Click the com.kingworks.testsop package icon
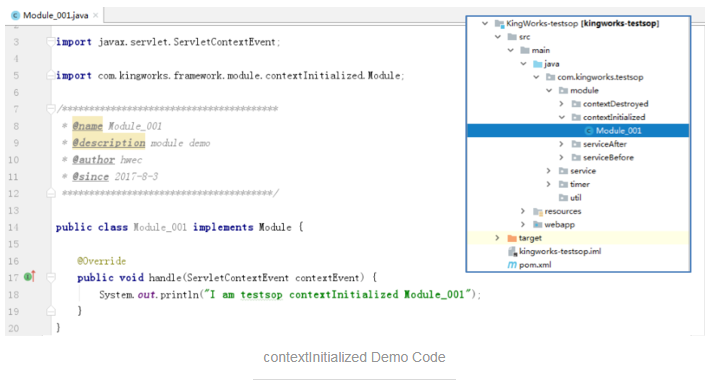 550,77
